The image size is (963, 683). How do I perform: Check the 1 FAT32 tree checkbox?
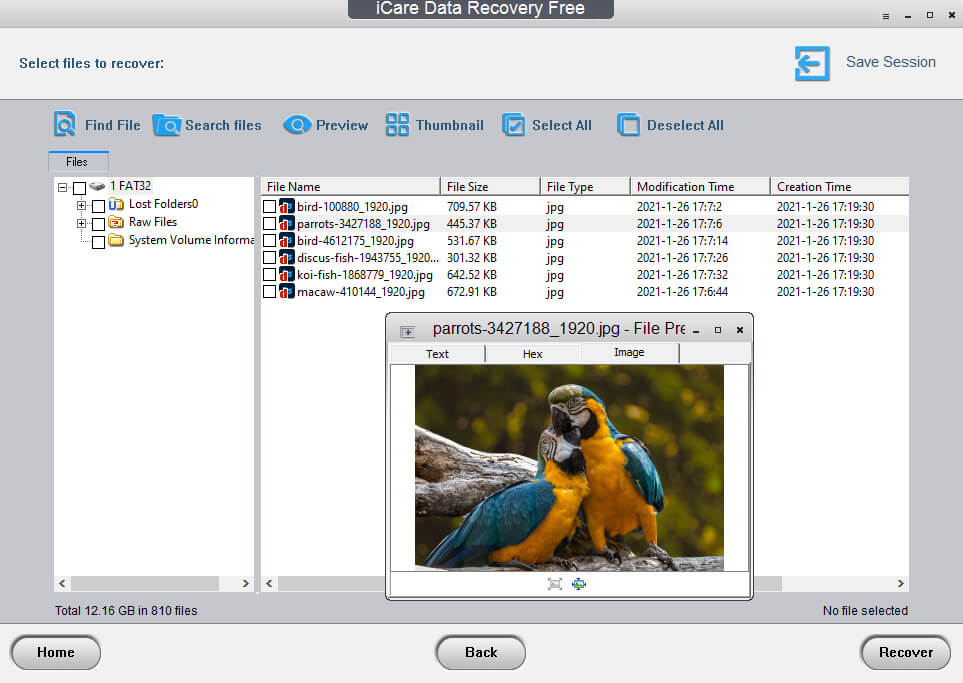[x=79, y=187]
